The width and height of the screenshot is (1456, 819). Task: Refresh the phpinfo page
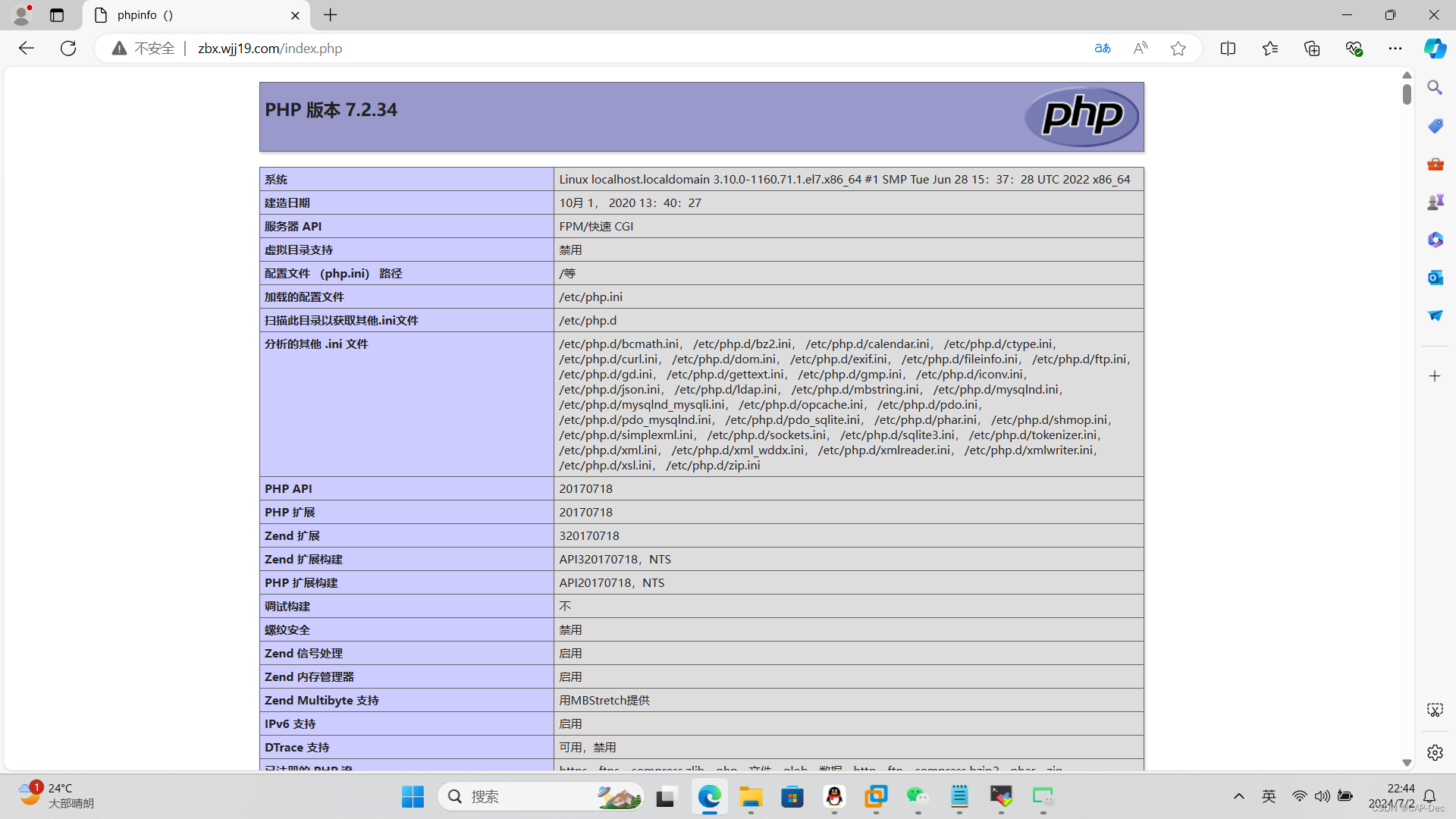68,49
